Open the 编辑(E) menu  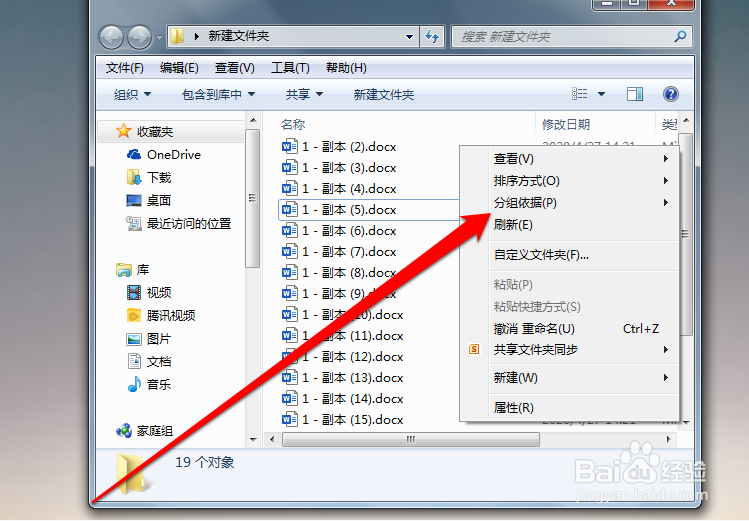pos(179,68)
